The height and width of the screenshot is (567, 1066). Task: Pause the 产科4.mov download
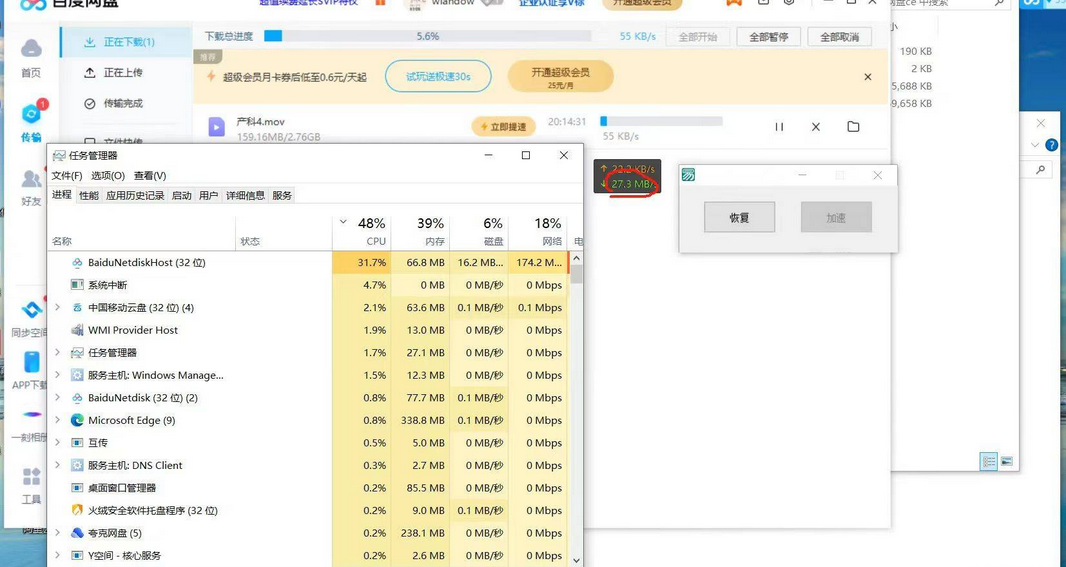pos(779,127)
